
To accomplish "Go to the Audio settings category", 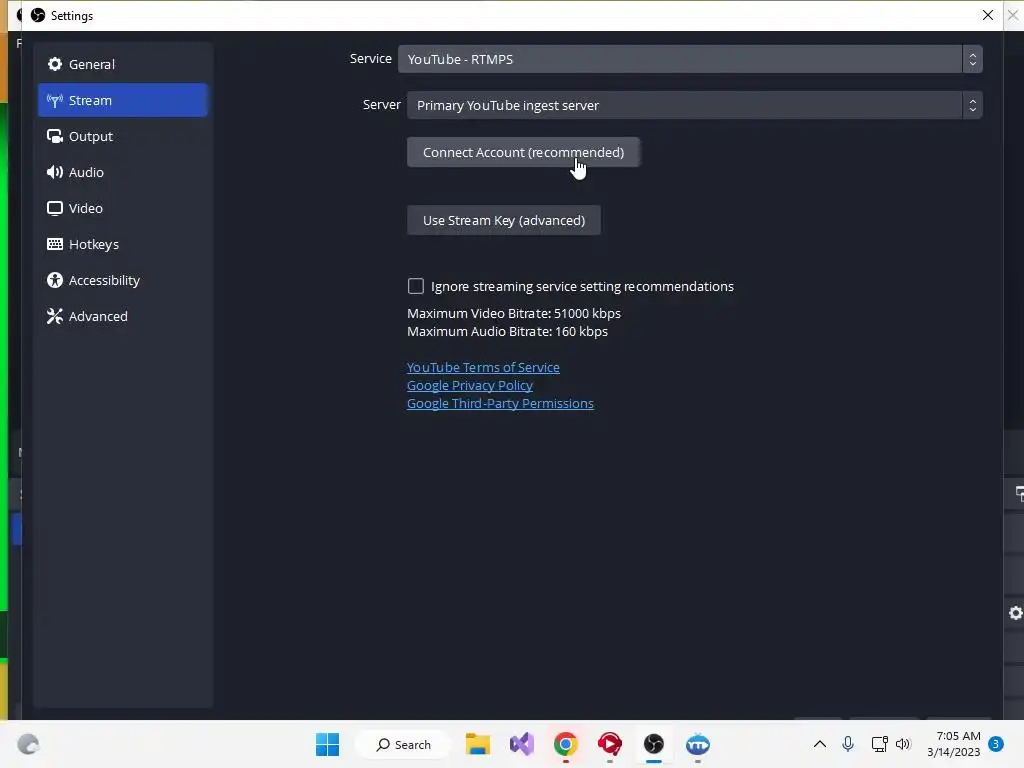I will (123, 172).
